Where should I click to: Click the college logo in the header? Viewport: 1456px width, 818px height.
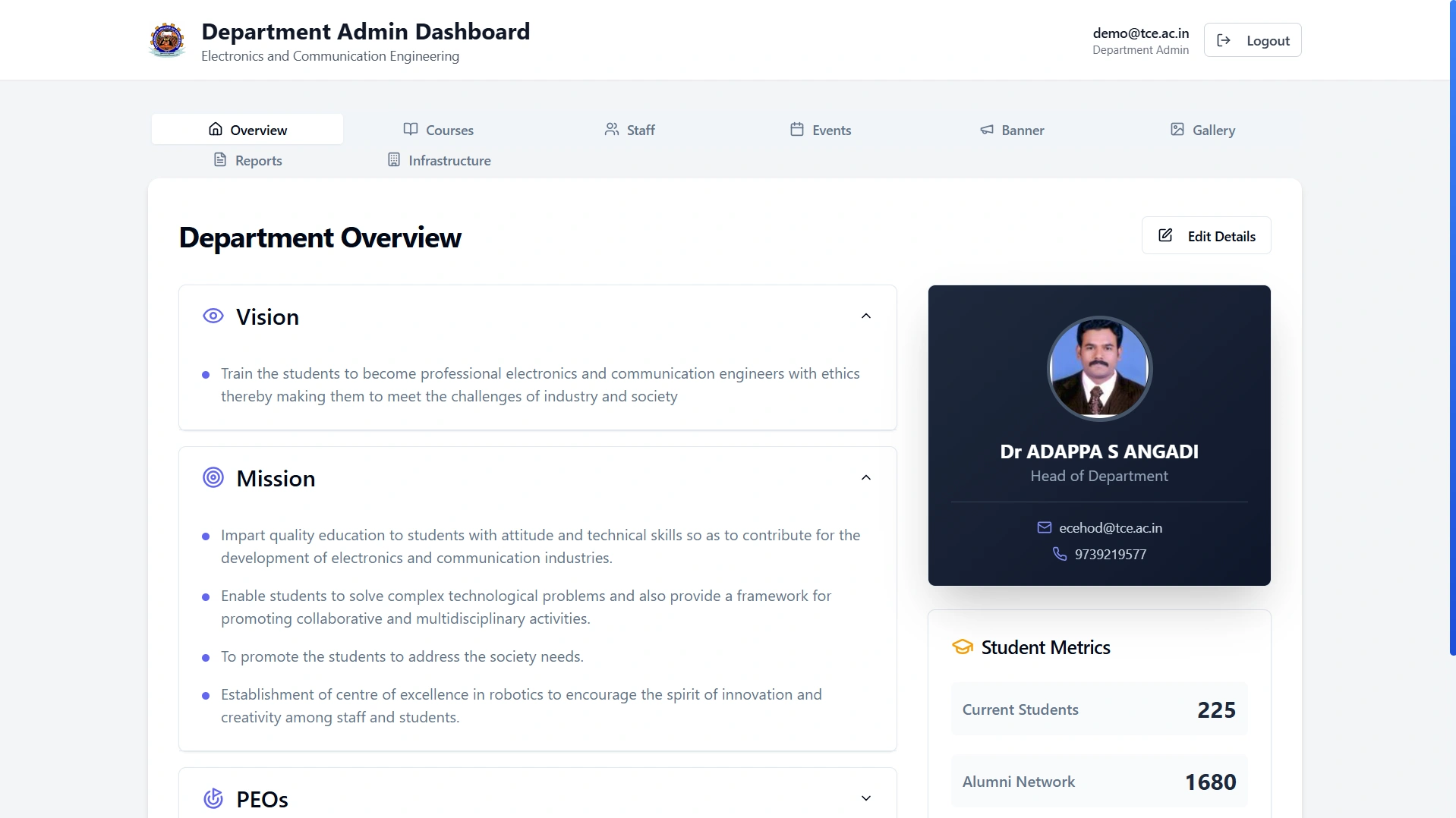(167, 40)
